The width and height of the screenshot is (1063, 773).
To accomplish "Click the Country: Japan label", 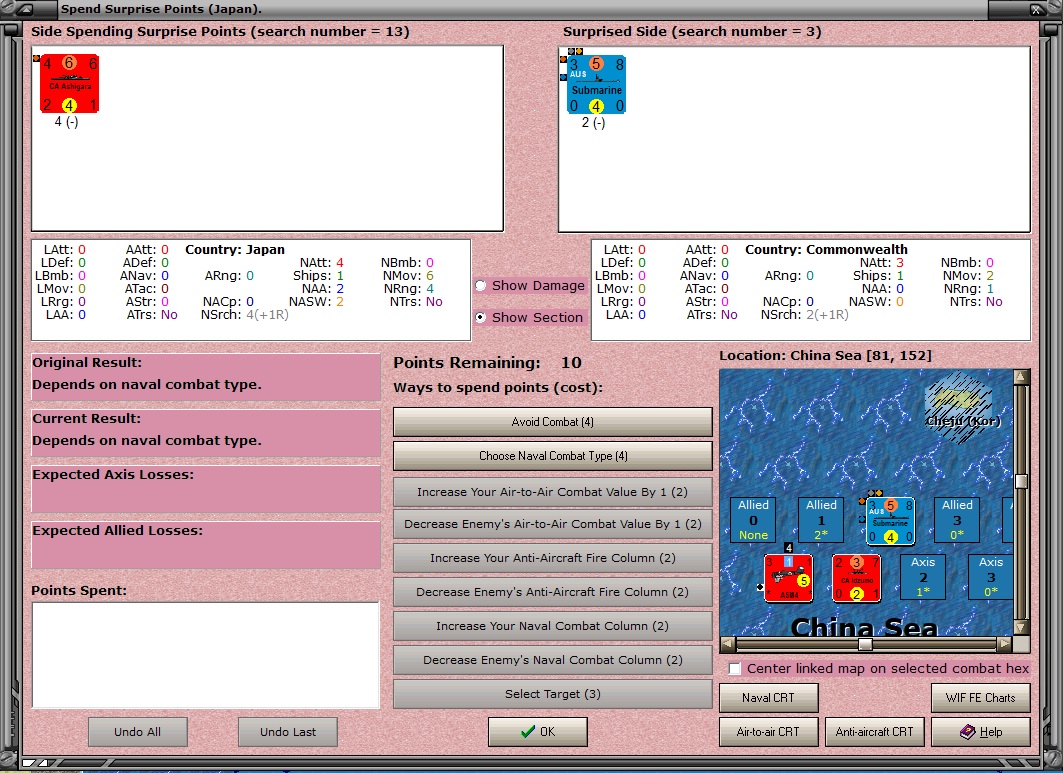I will (x=235, y=250).
